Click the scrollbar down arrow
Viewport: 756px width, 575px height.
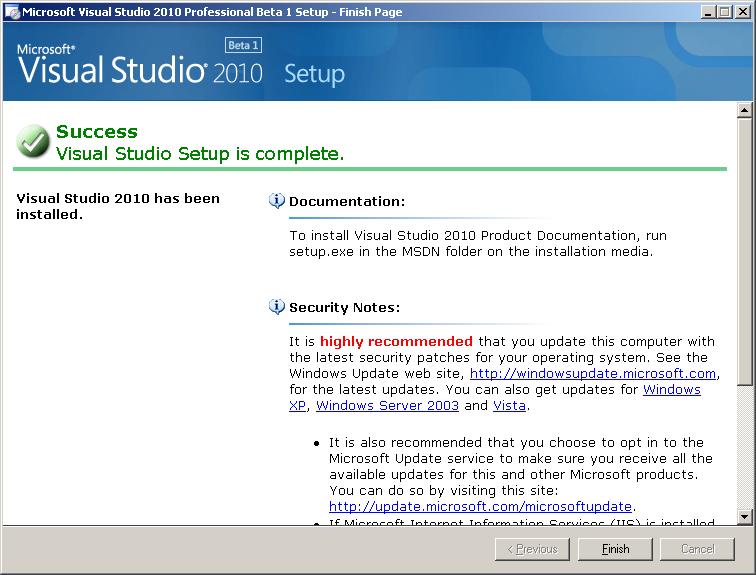(744, 517)
